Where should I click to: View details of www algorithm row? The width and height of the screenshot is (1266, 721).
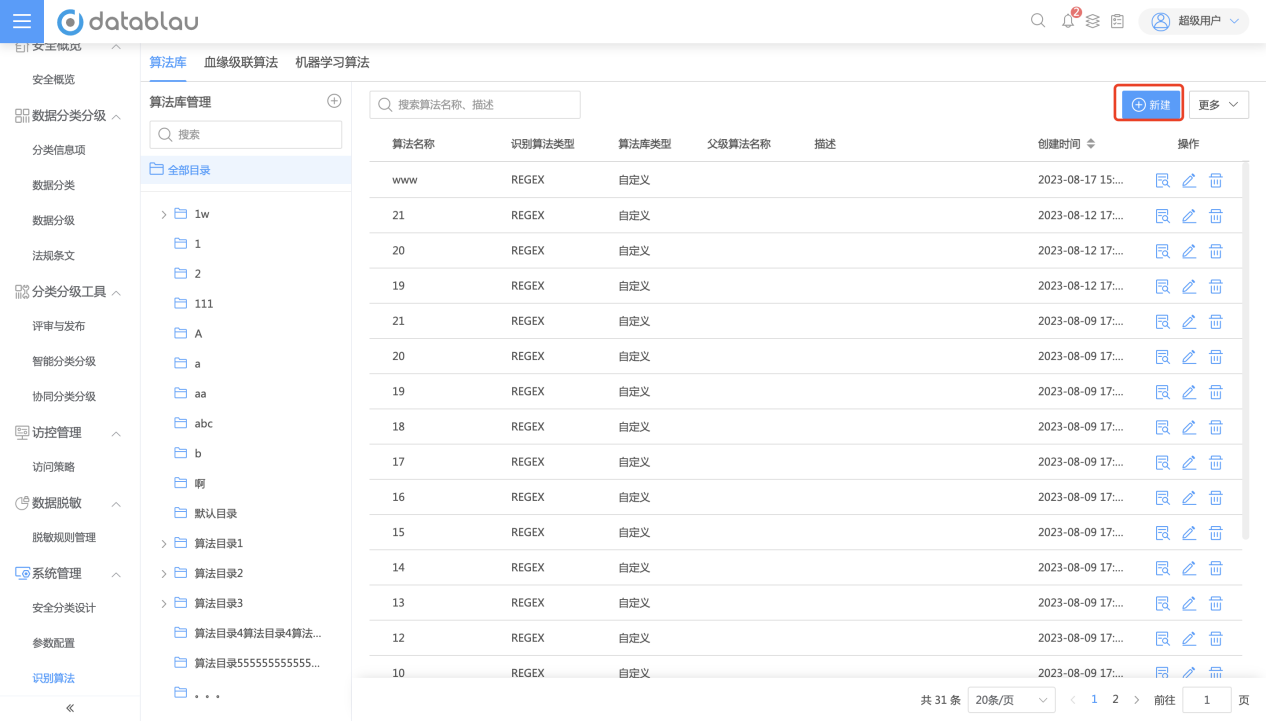[x=1162, y=181]
